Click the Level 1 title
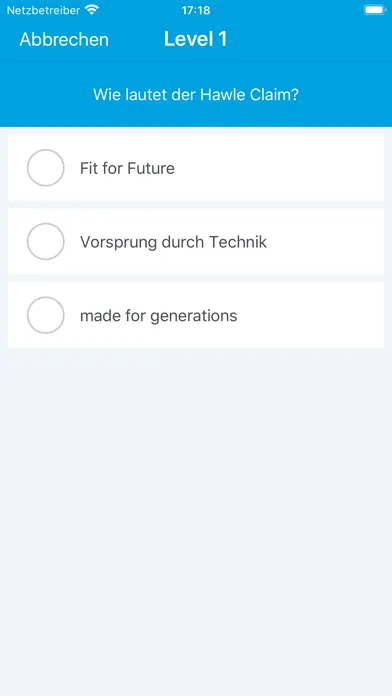This screenshot has width=392, height=696. coord(195,39)
